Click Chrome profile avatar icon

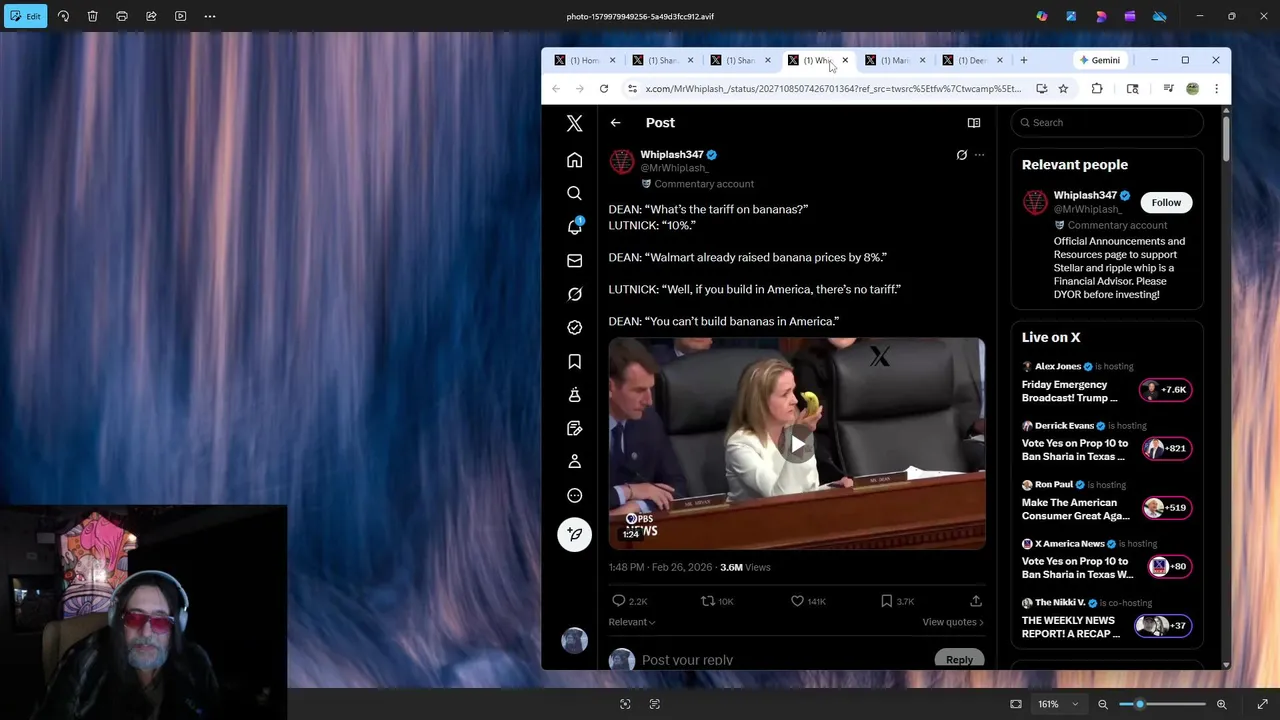(1192, 88)
